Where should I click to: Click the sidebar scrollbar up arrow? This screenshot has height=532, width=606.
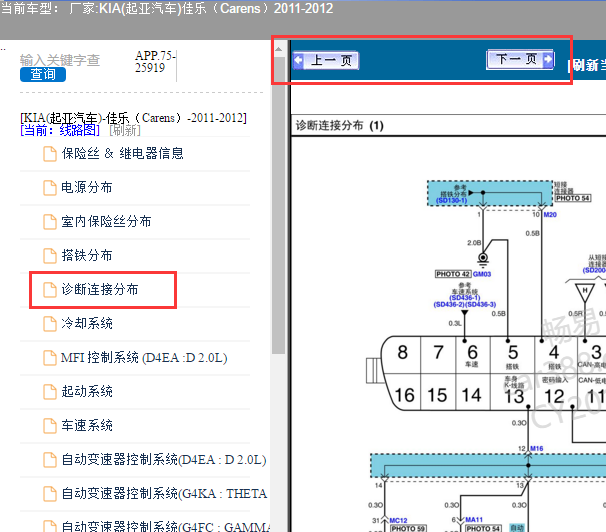click(278, 49)
